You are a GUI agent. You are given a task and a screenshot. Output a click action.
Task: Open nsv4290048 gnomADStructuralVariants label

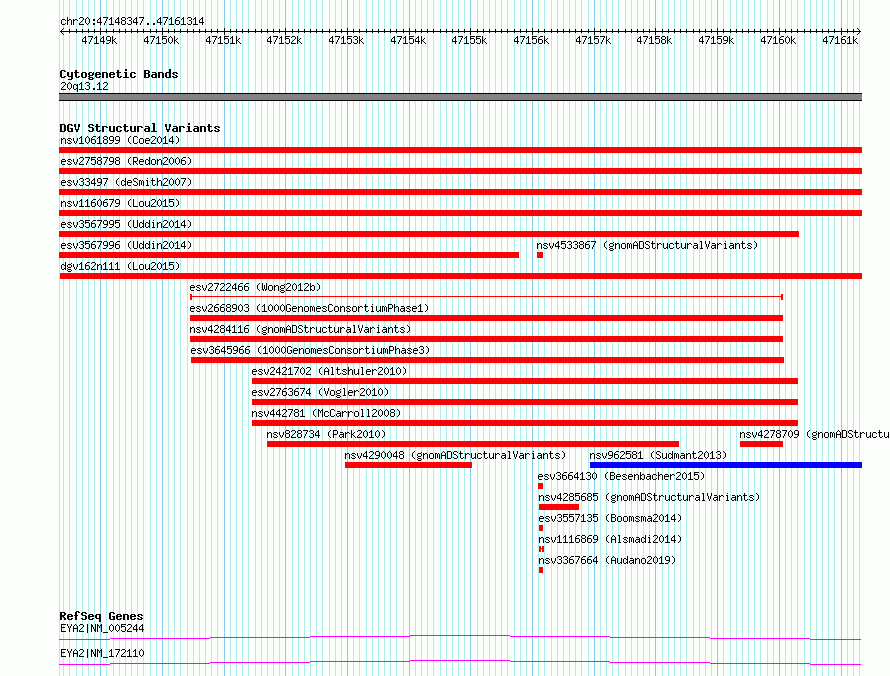(x=455, y=455)
